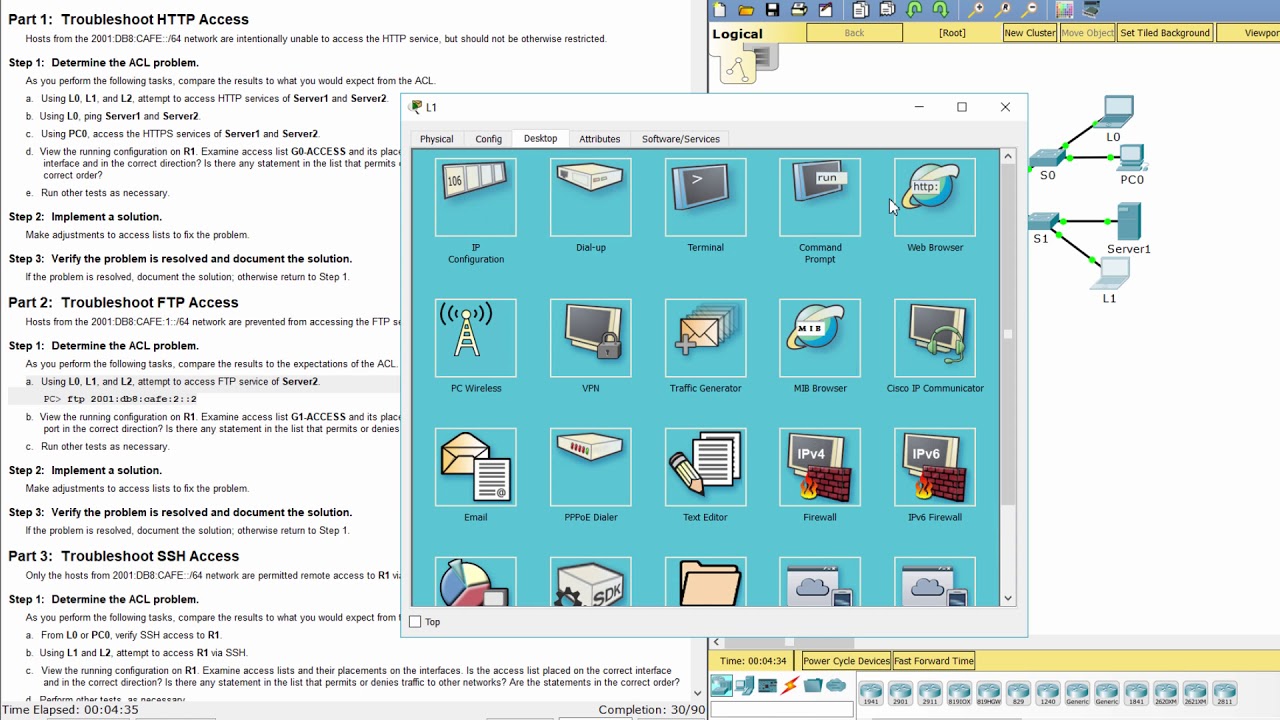Select the Multiuser Connection cloud icon
Image resolution: width=1280 pixels, height=720 pixels.
pos(837,686)
